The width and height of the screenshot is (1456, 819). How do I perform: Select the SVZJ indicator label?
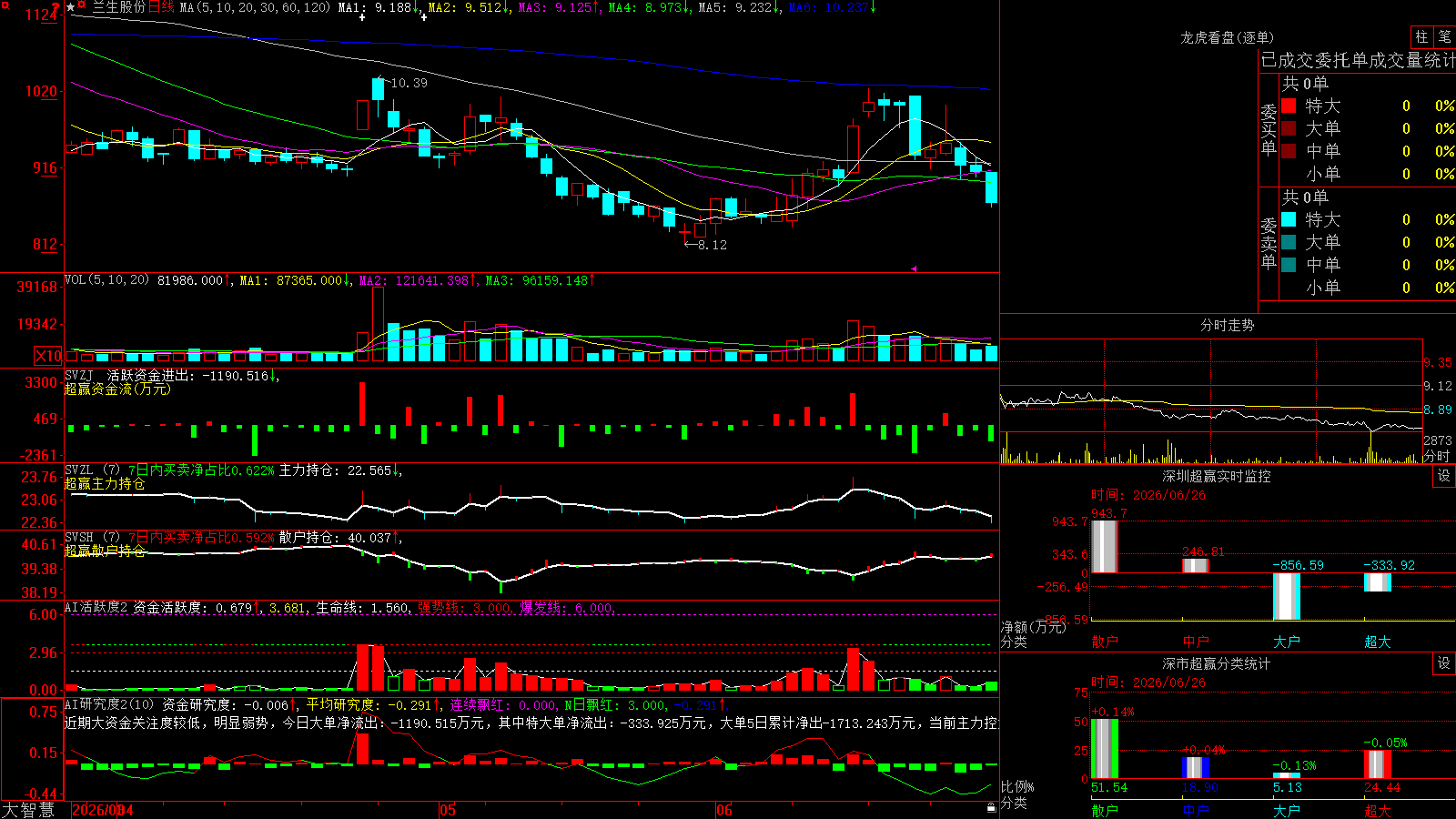pyautogui.click(x=79, y=376)
